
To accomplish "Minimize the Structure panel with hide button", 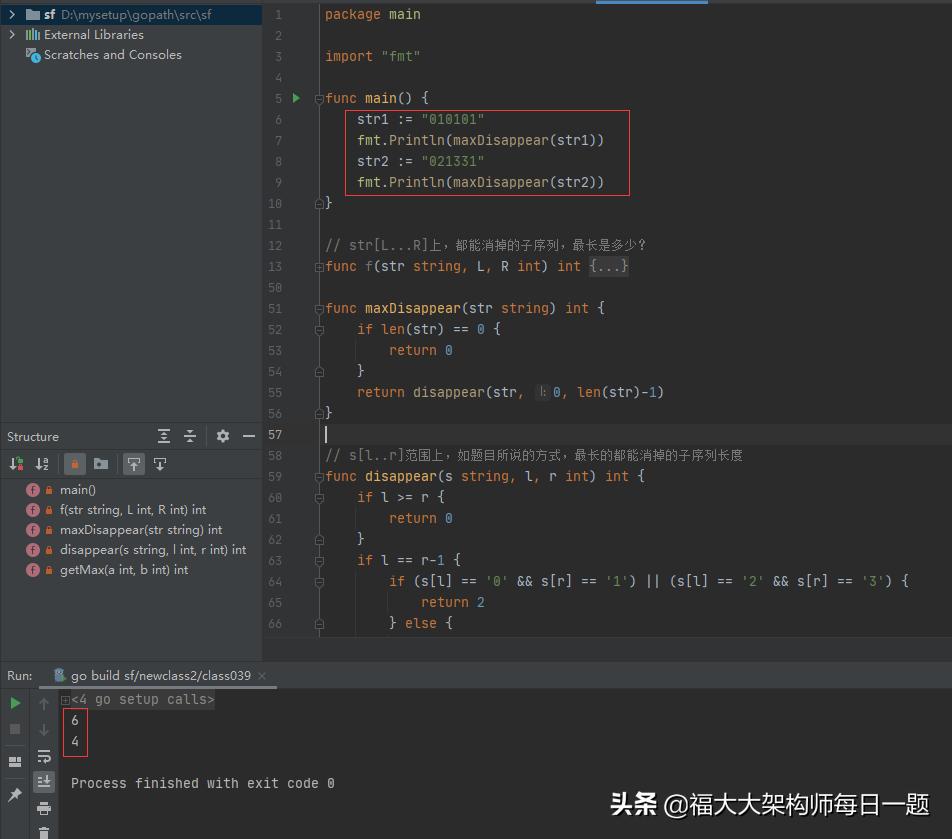I will 249,436.
